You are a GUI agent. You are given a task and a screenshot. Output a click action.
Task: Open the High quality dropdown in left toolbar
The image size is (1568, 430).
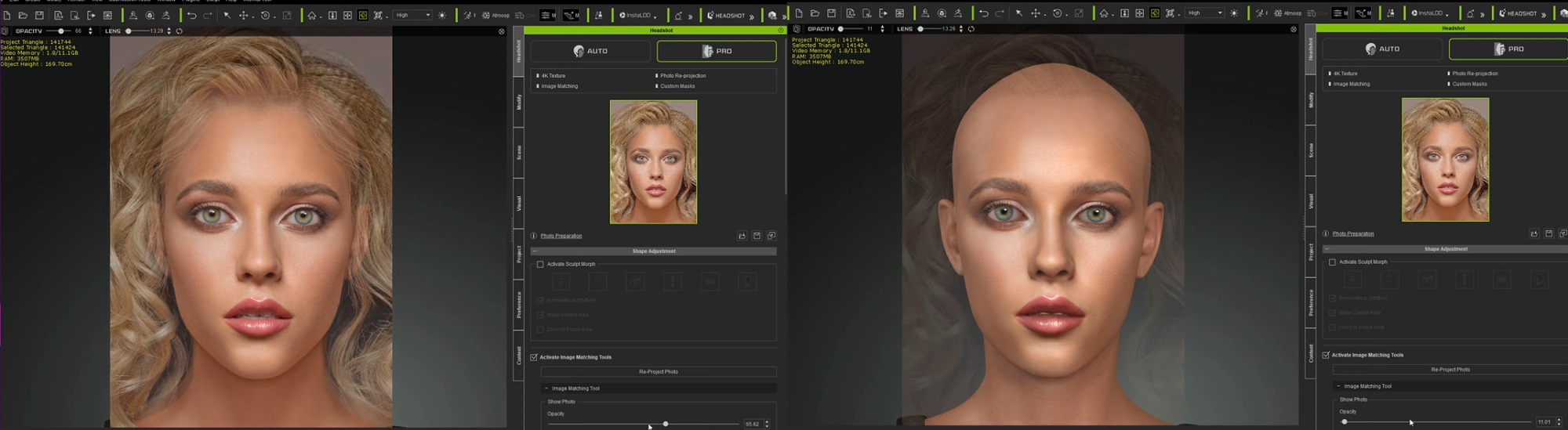(x=412, y=16)
